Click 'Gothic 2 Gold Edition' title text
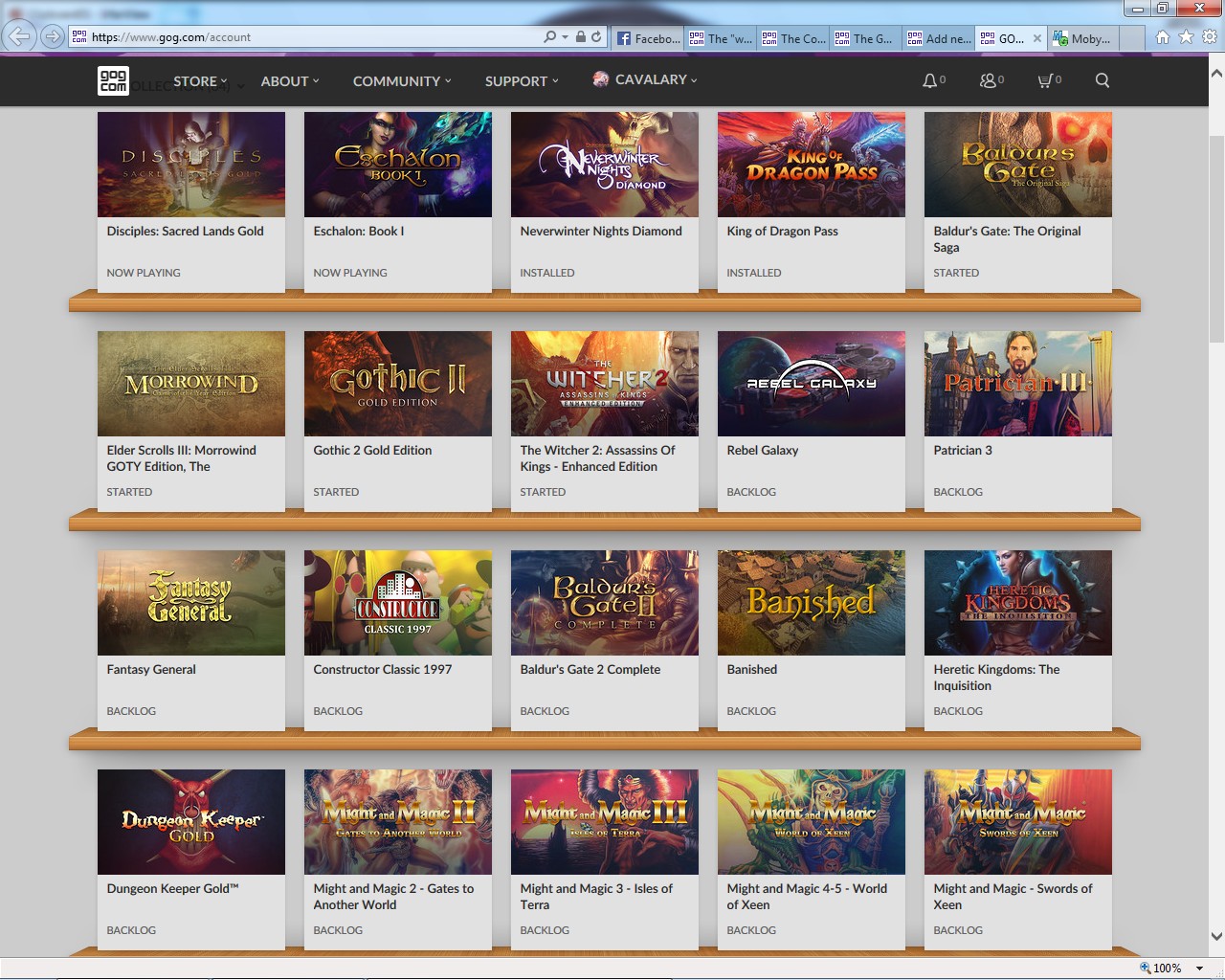Viewport: 1225px width, 980px height. coord(372,451)
